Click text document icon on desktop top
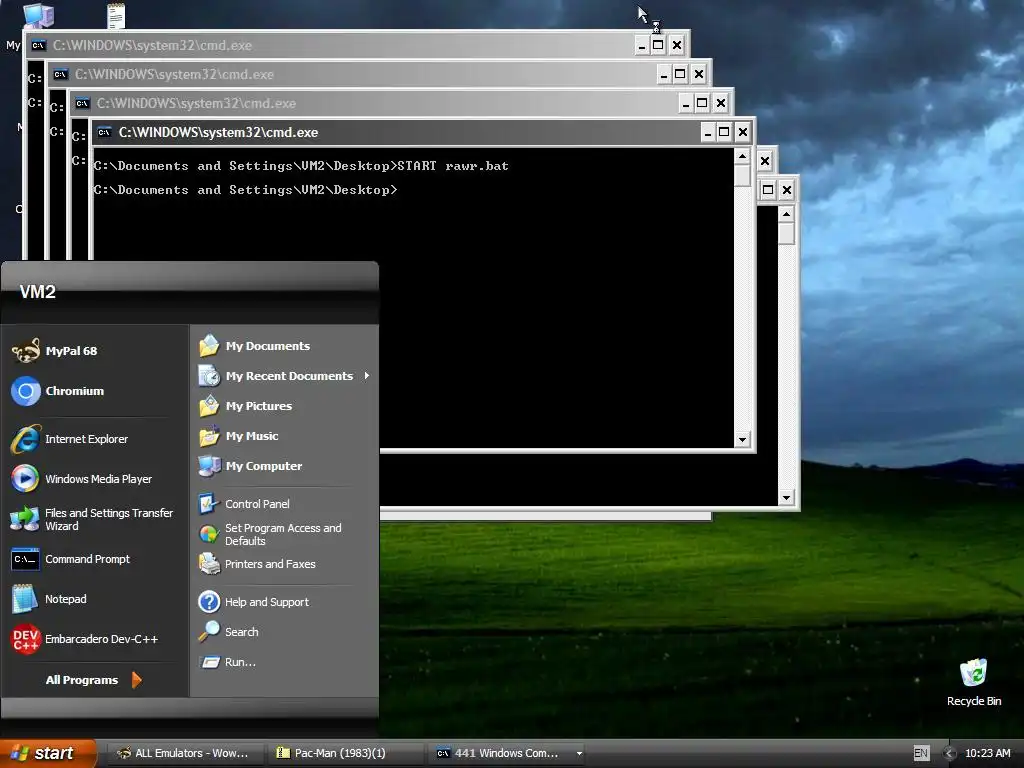Image resolution: width=1024 pixels, height=768 pixels. [x=116, y=16]
